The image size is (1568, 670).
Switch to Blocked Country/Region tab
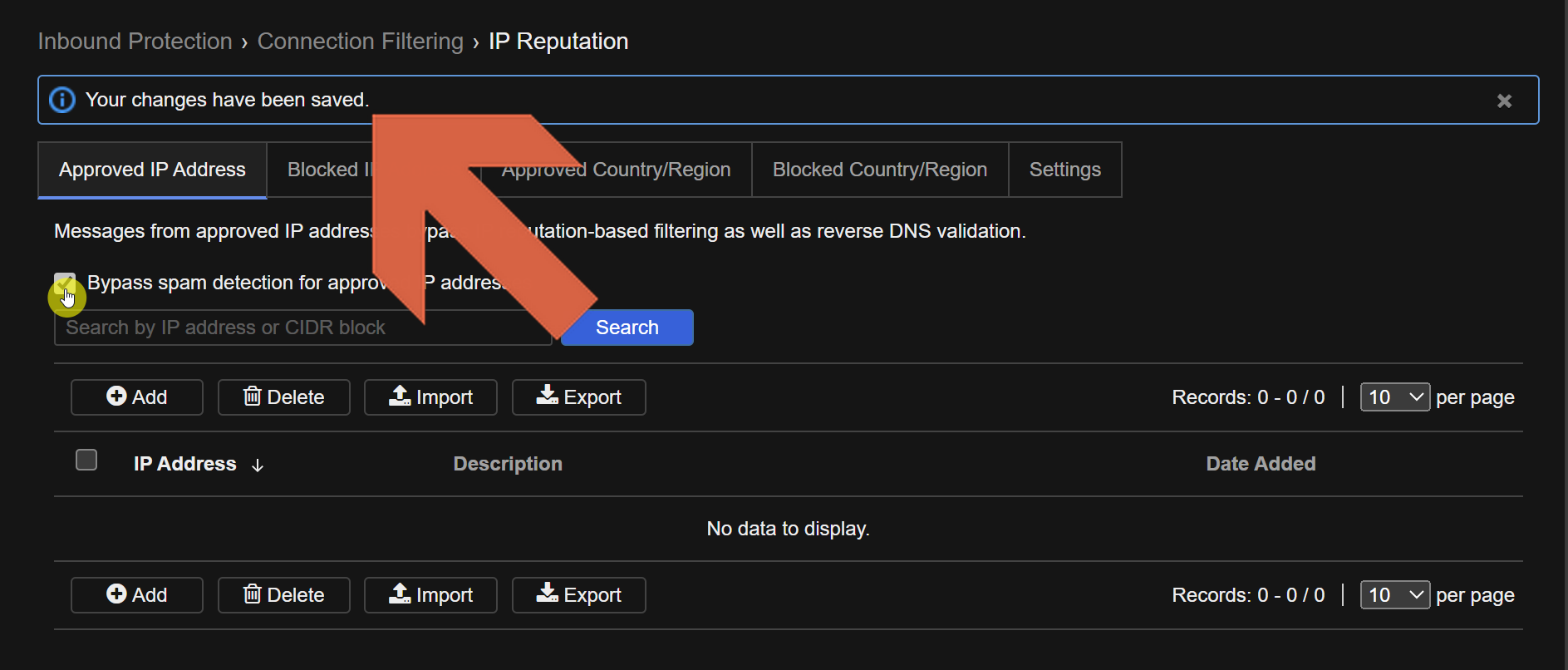pos(879,170)
